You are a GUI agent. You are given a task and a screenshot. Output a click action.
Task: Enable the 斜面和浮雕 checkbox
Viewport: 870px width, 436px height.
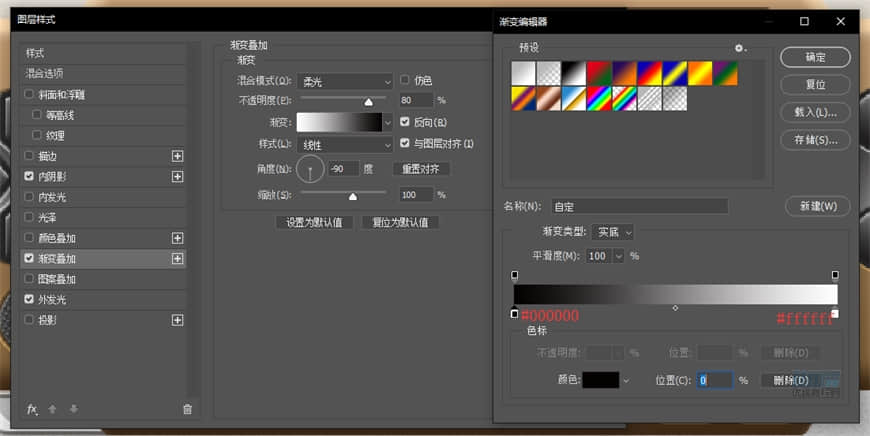(29, 94)
